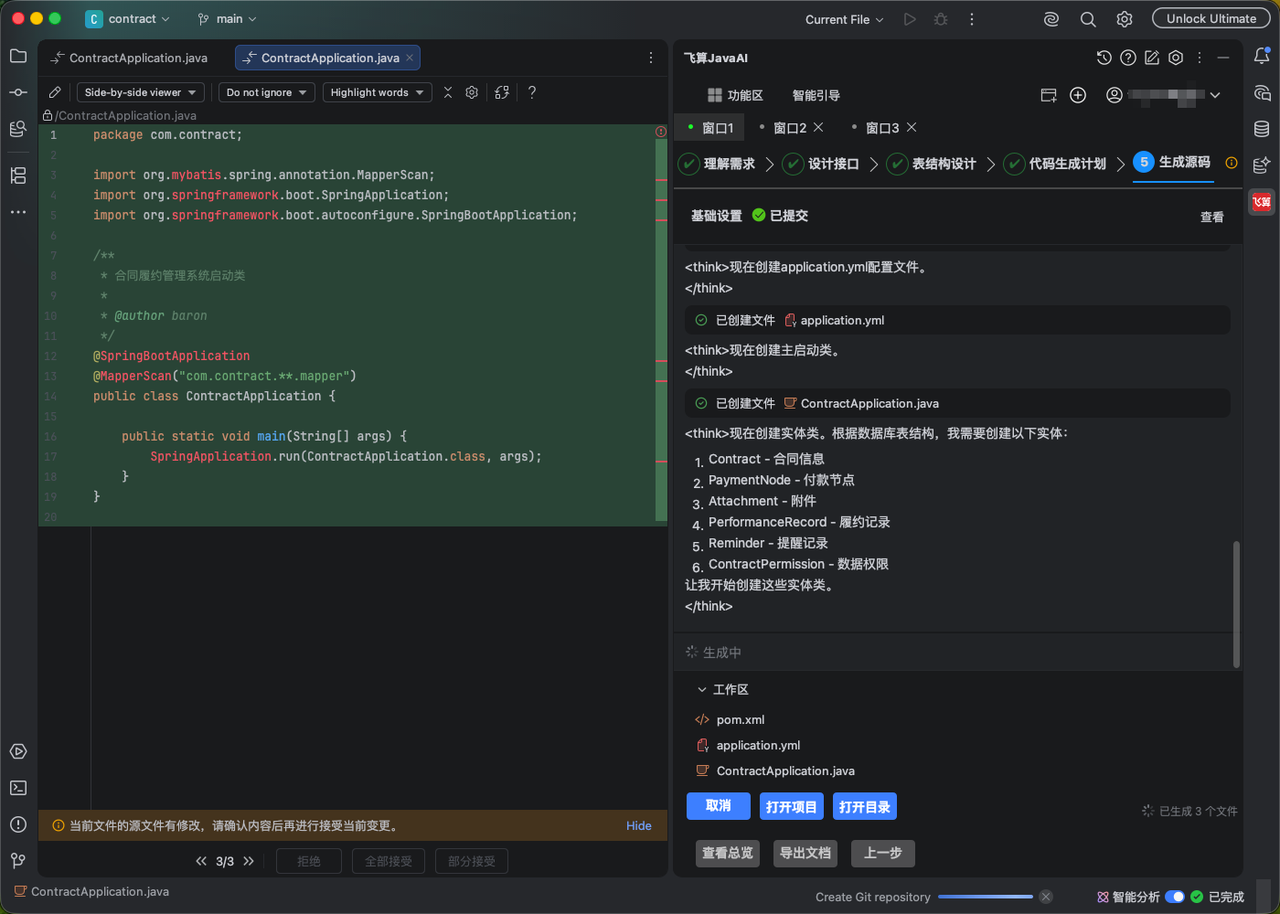Open the 智能引导 tab

pos(816,95)
